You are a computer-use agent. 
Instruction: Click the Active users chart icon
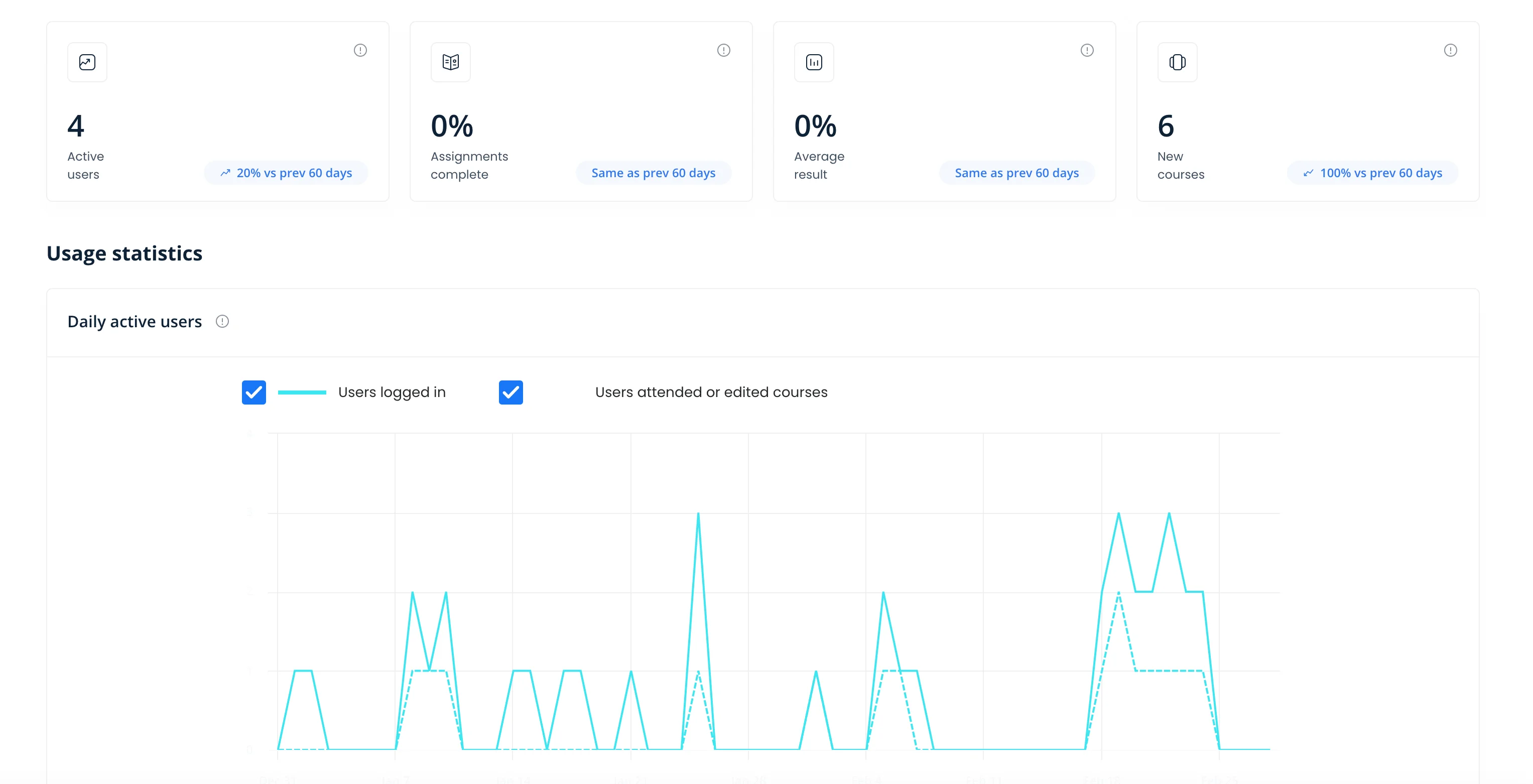[x=87, y=62]
